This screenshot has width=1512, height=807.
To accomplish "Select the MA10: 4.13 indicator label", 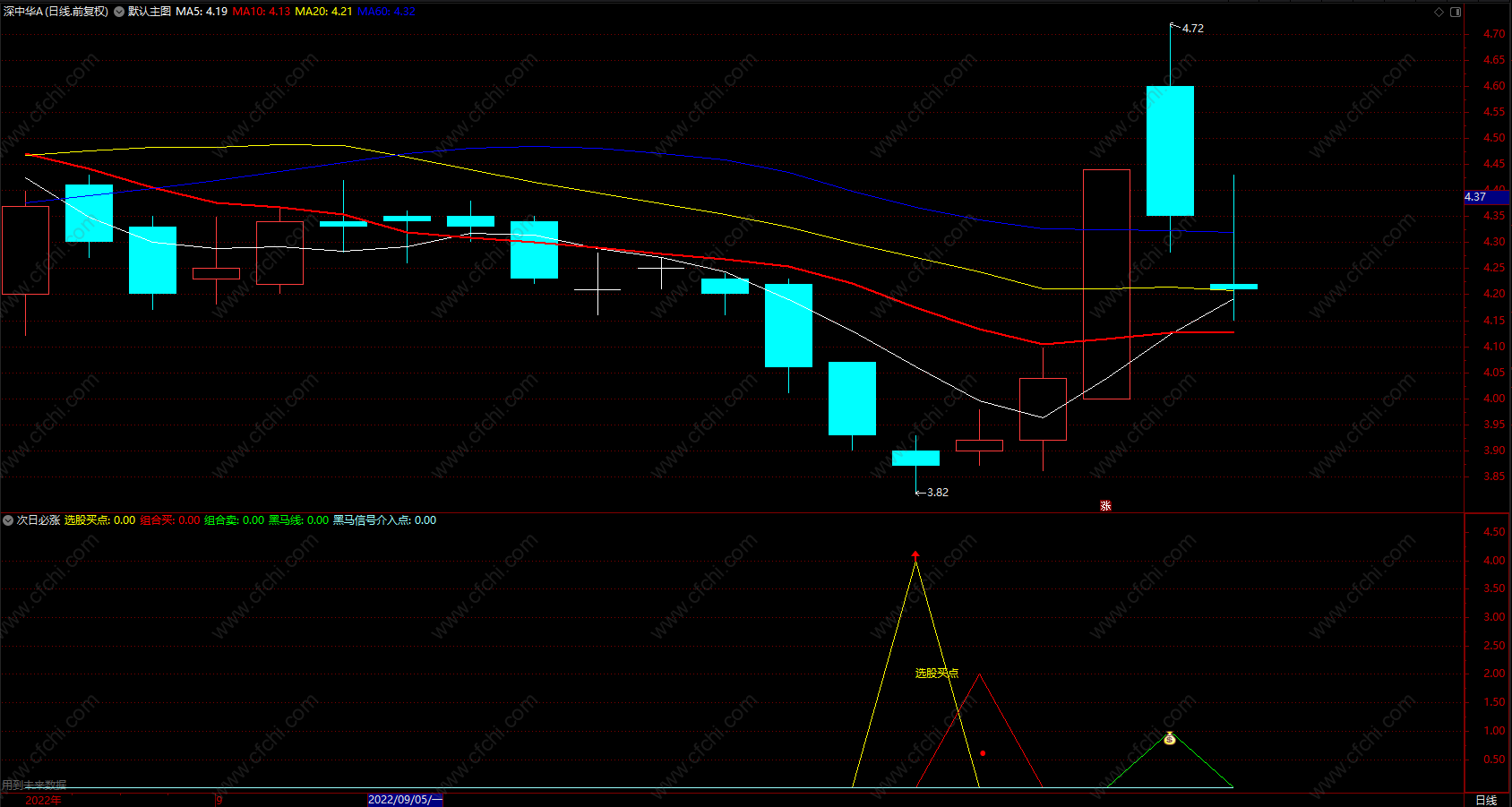I will click(262, 12).
